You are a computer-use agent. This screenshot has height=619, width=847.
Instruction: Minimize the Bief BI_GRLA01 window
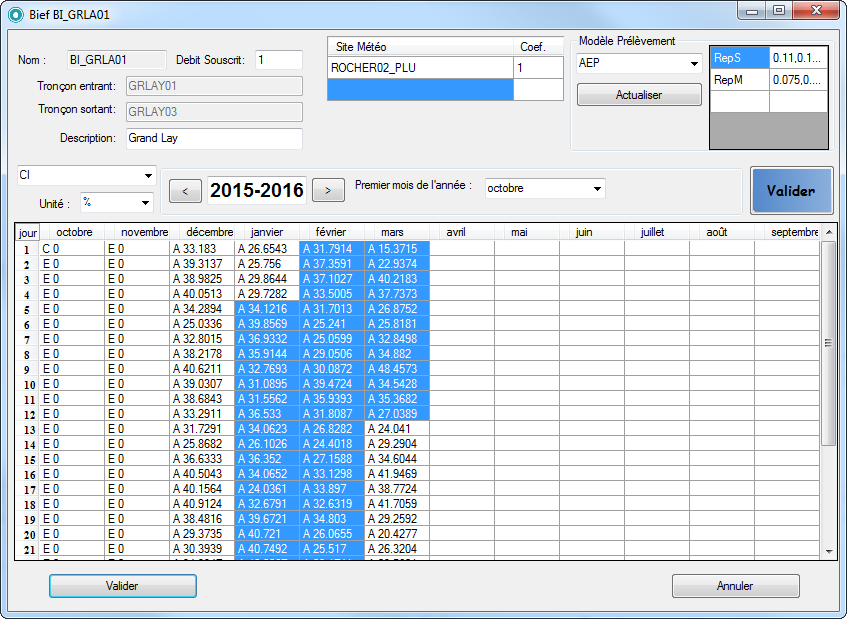point(752,10)
